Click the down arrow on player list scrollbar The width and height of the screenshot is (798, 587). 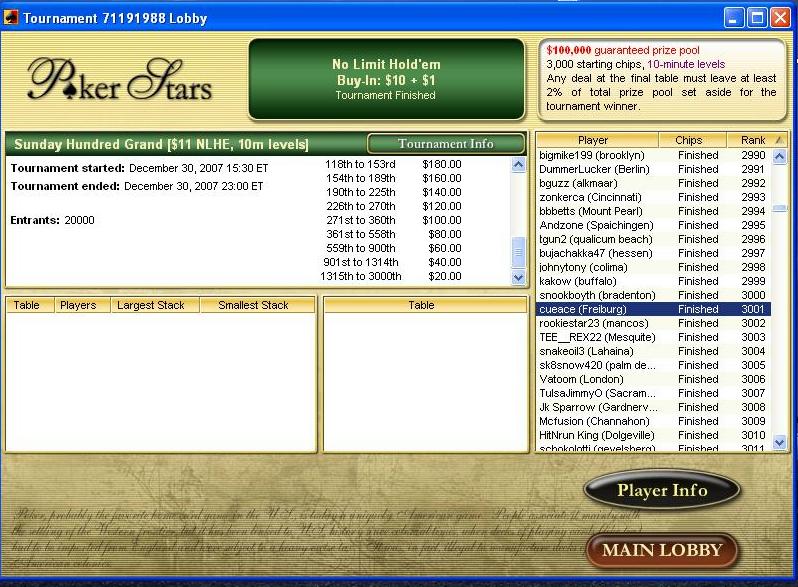point(779,443)
